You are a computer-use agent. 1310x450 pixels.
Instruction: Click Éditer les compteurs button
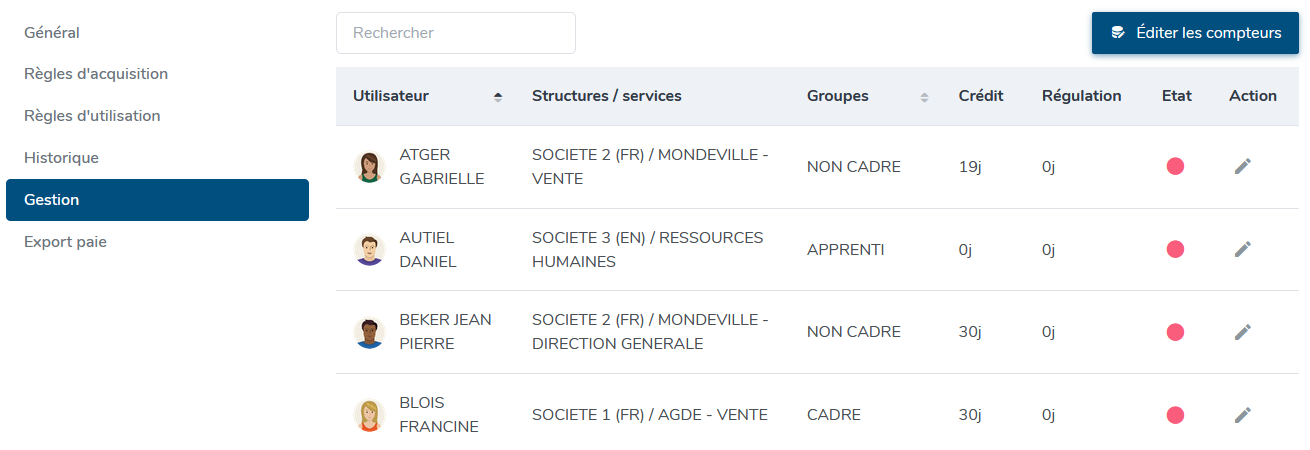1195,33
